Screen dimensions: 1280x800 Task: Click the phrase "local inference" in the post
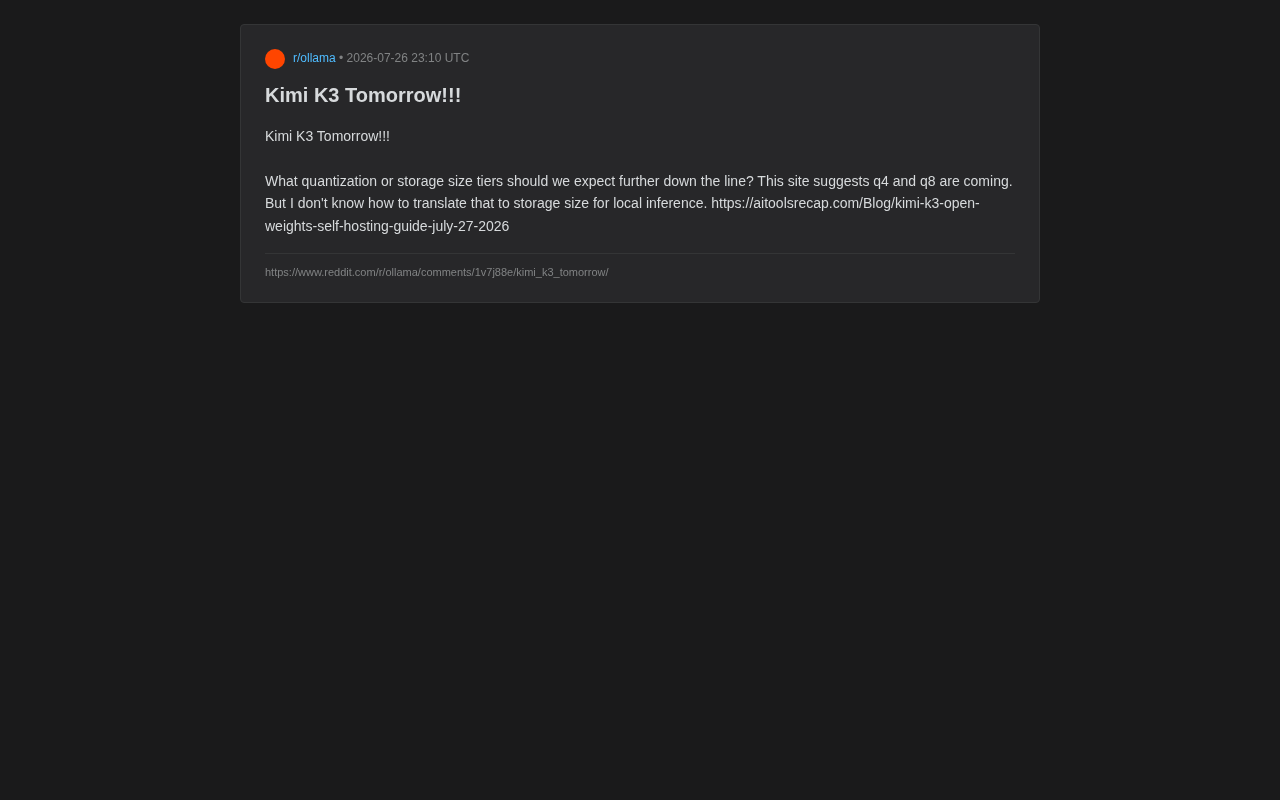click(660, 203)
